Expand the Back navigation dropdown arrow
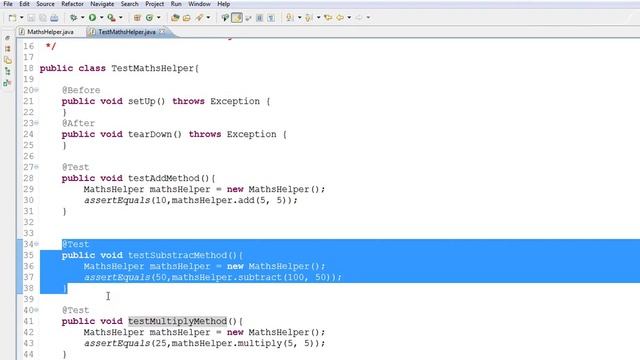The height and width of the screenshot is (360, 640). (349, 18)
